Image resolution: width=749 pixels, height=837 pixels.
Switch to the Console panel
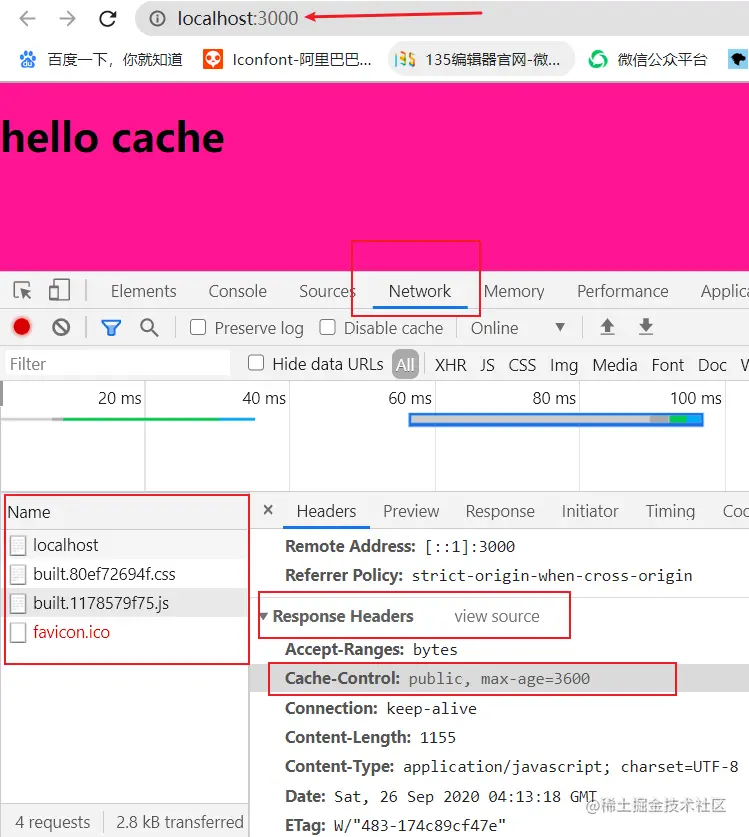click(x=238, y=291)
